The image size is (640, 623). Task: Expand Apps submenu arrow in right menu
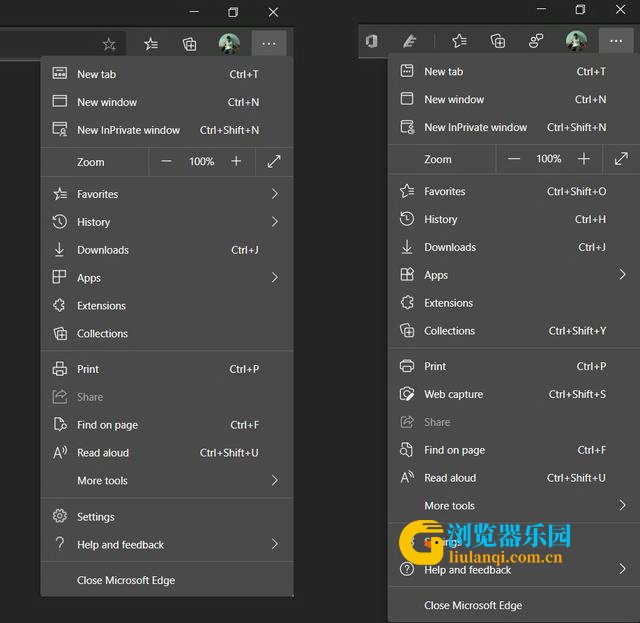[x=622, y=274]
